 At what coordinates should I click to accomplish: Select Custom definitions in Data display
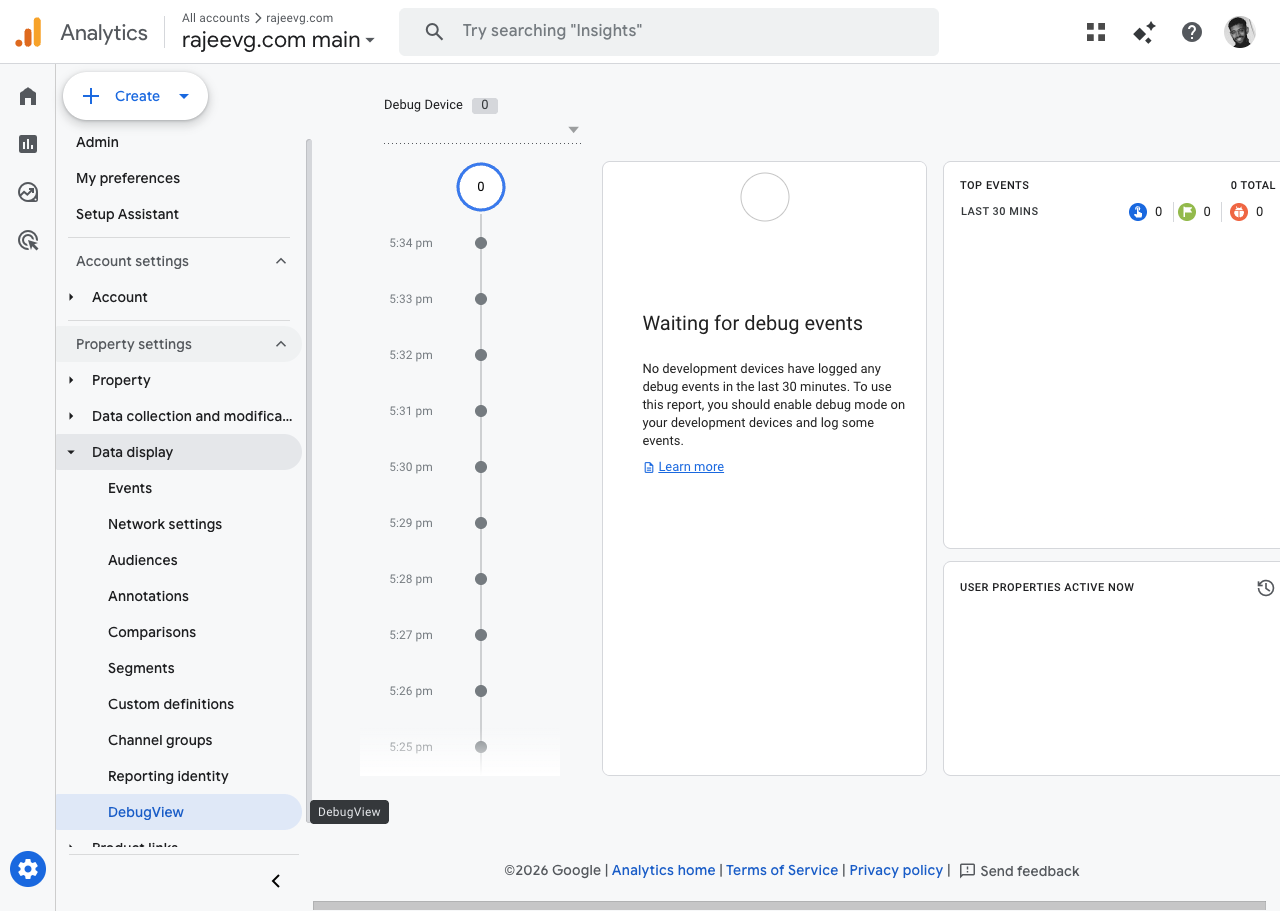171,704
